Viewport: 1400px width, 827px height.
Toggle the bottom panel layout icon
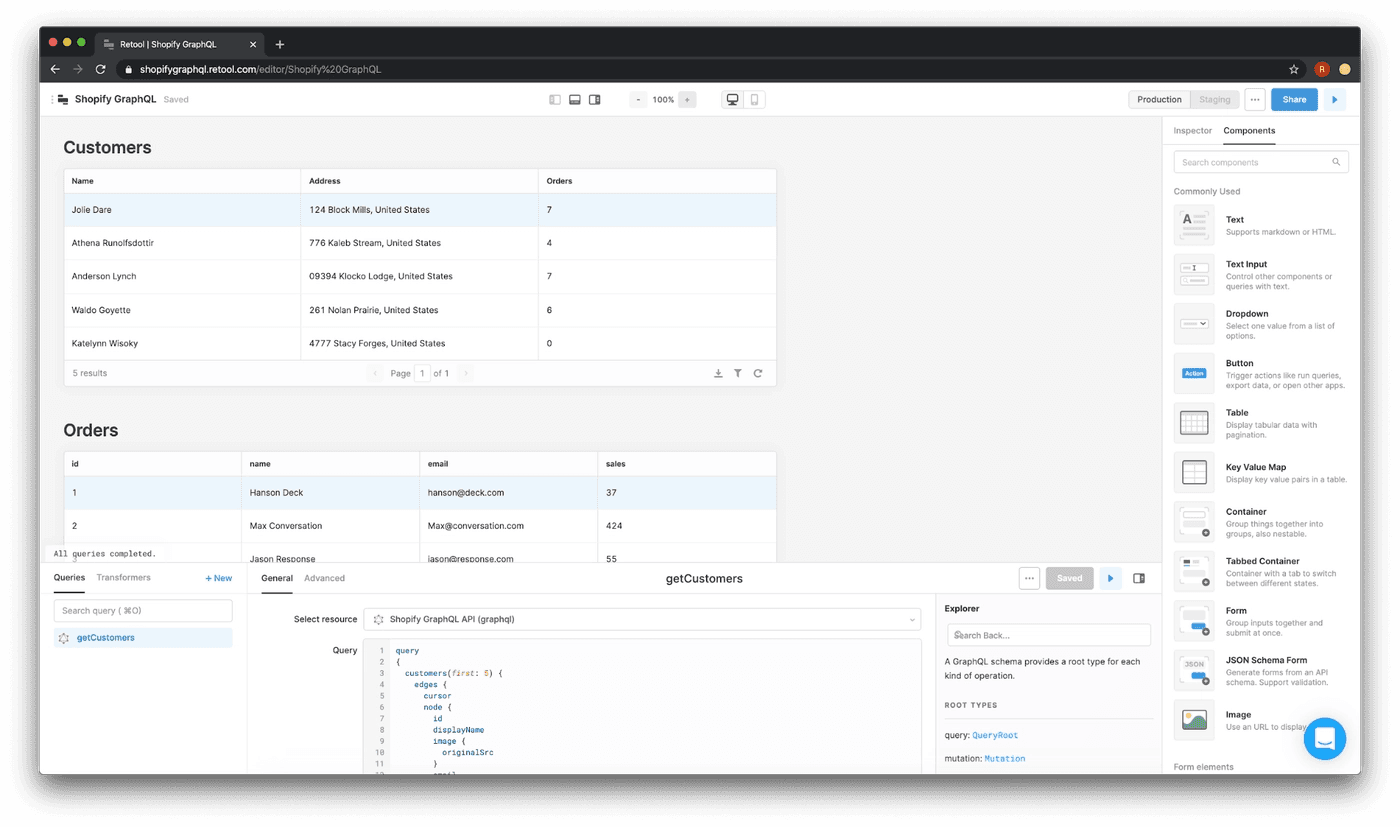point(575,100)
